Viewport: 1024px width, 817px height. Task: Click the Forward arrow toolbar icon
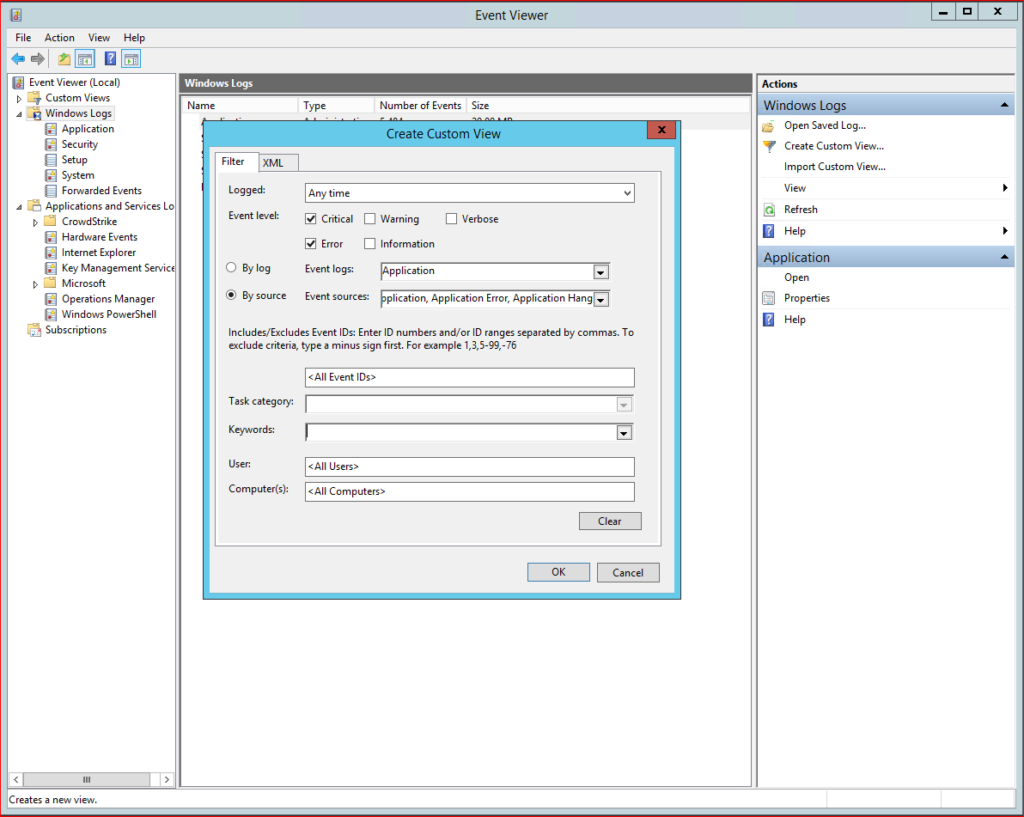pos(38,59)
